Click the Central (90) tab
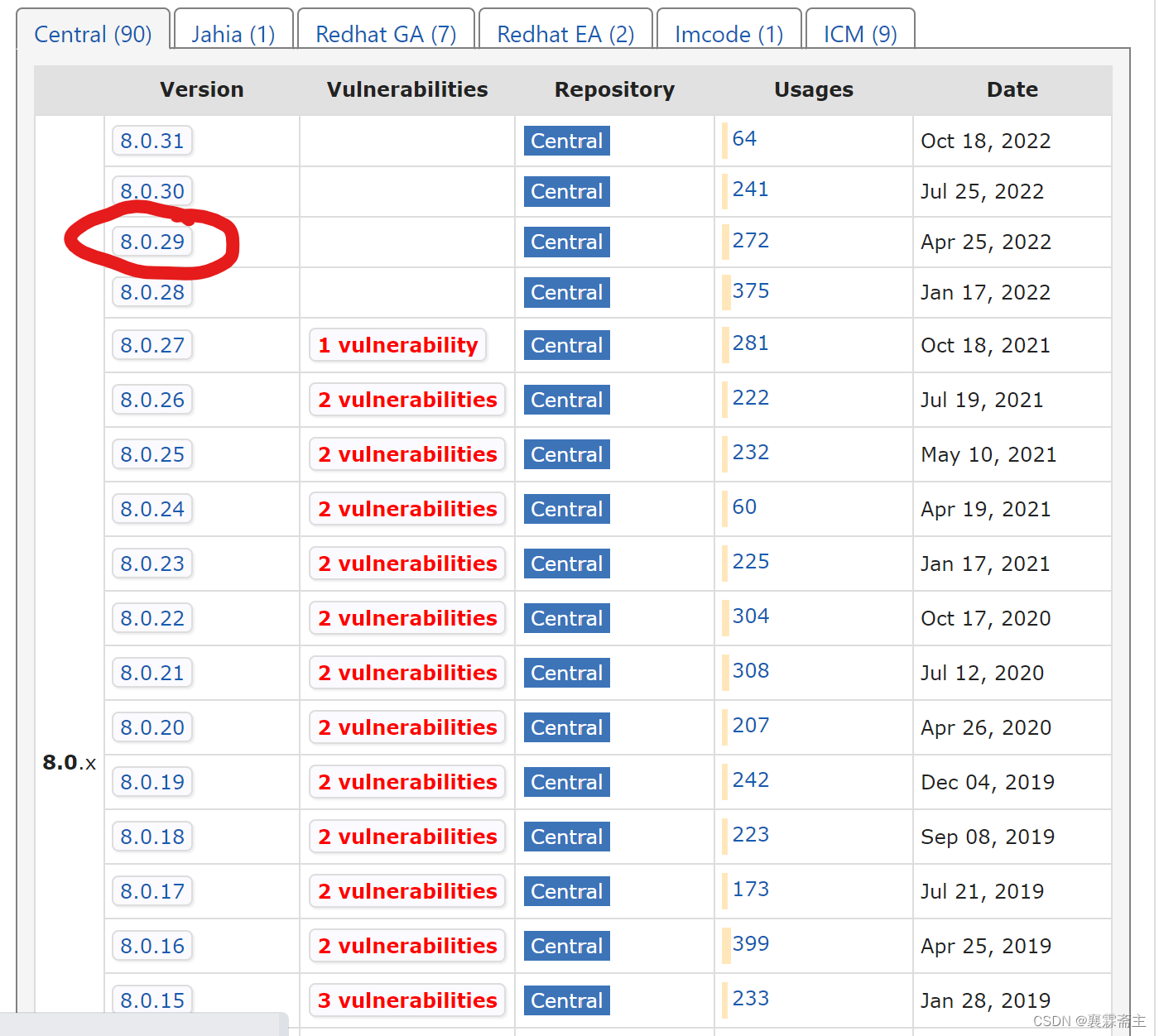This screenshot has height=1036, width=1159. click(93, 34)
